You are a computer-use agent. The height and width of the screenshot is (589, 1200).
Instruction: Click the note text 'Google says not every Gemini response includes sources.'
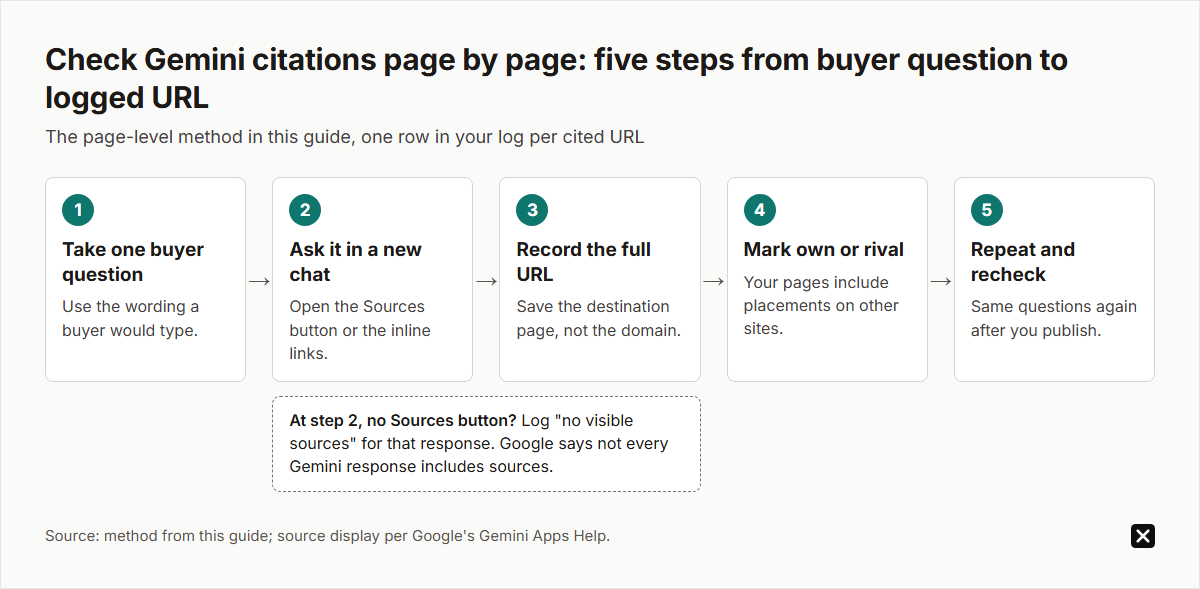click(479, 454)
